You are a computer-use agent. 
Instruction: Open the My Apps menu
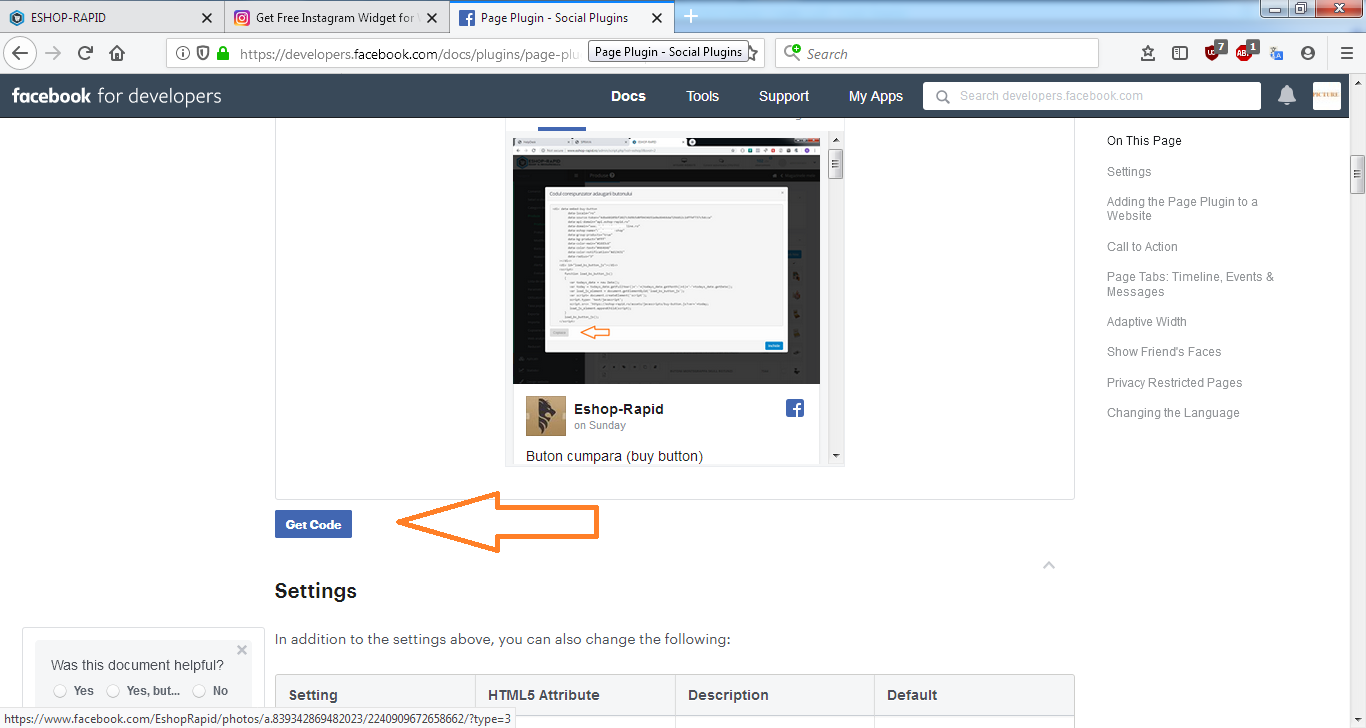point(876,96)
